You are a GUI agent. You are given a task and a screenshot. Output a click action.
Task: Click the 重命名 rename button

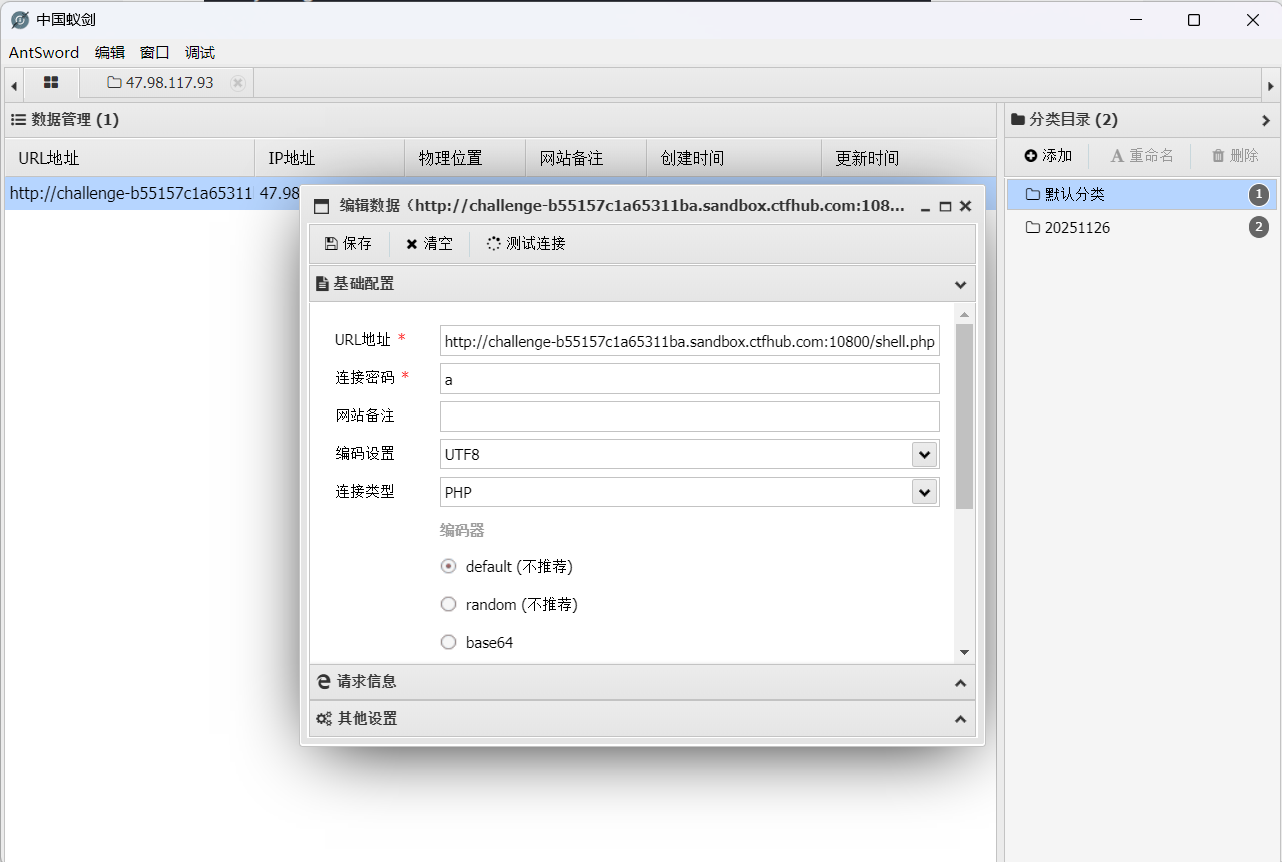(1142, 156)
